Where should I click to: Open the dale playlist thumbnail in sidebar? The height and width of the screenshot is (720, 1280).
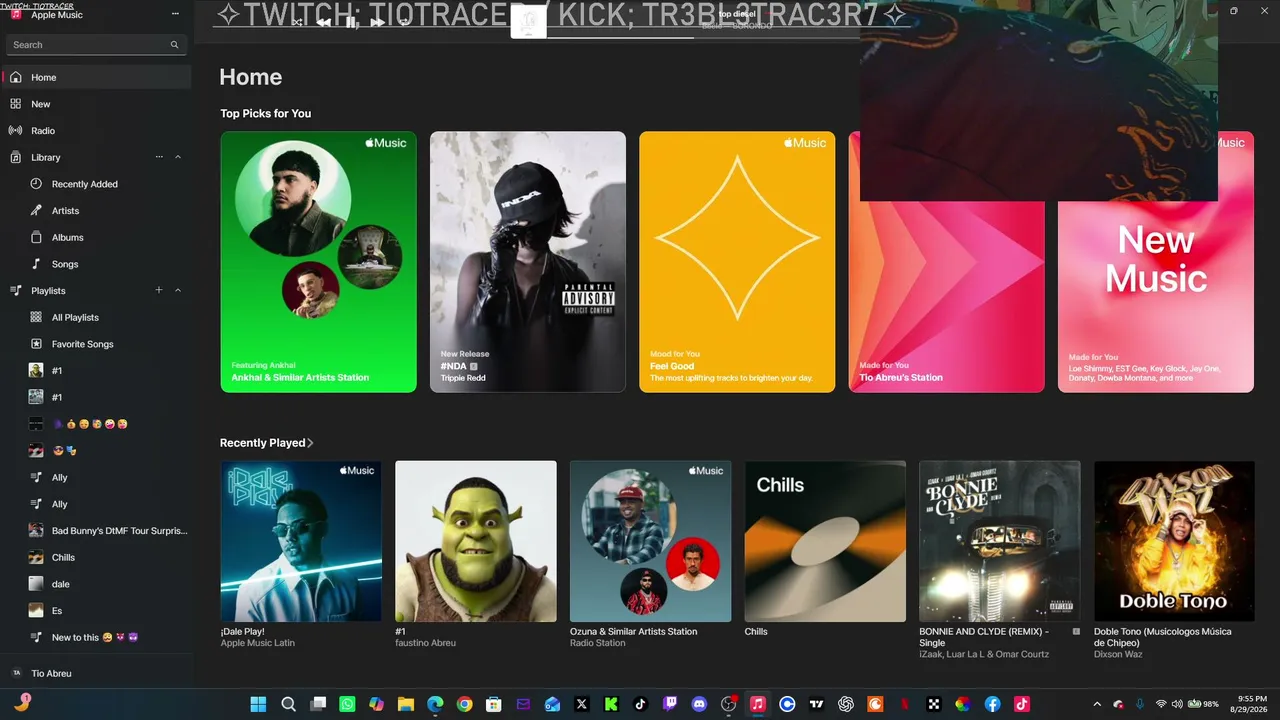coord(36,584)
